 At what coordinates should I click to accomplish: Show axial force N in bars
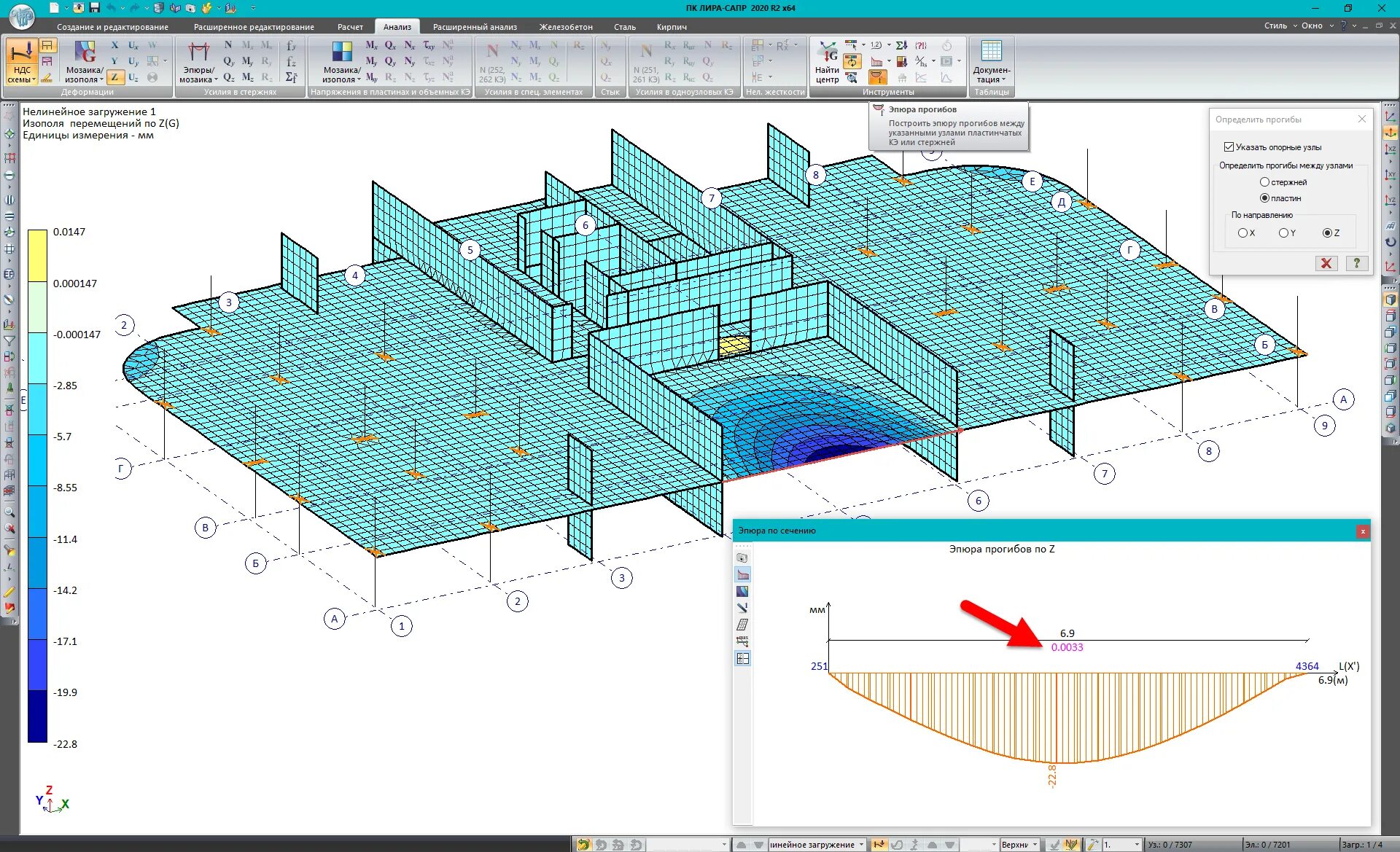click(x=228, y=45)
